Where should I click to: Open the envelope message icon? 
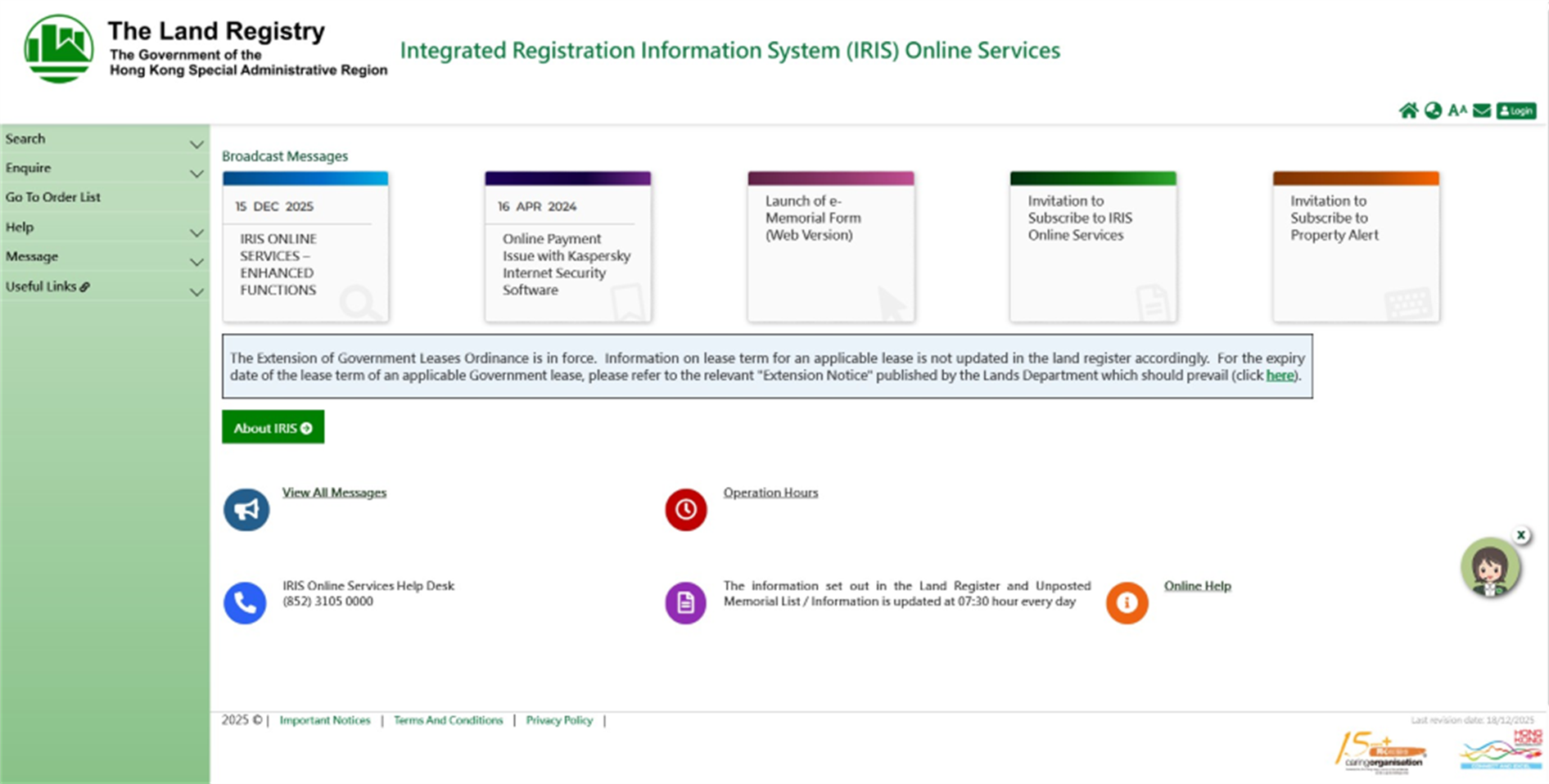click(x=1482, y=110)
